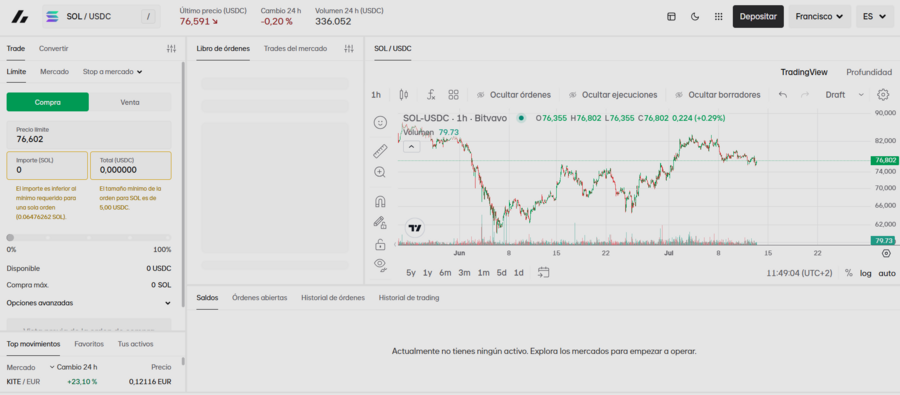Open the apps grid icon in header

[x=718, y=17]
